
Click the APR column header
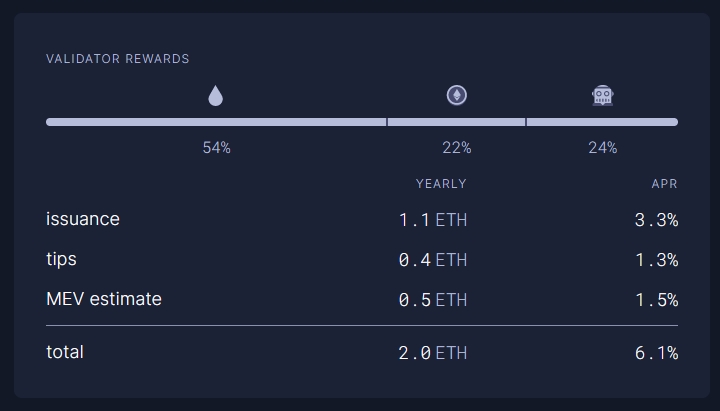click(x=664, y=184)
